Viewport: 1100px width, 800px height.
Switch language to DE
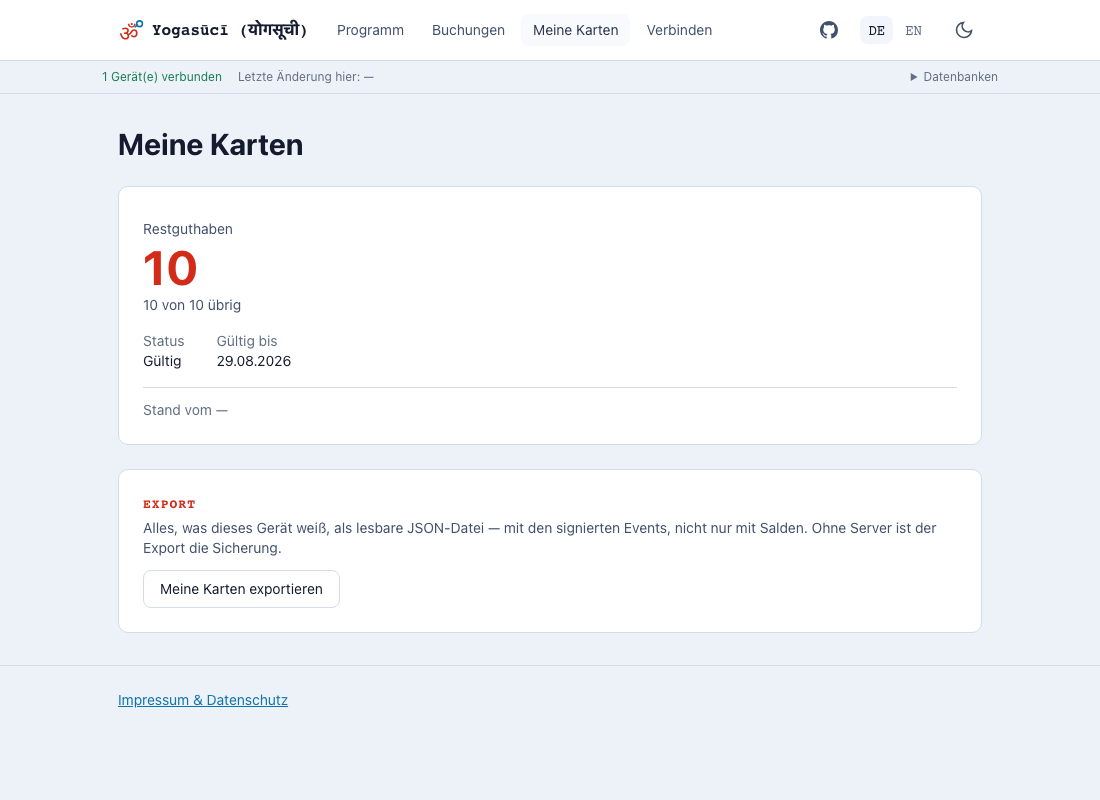point(876,30)
